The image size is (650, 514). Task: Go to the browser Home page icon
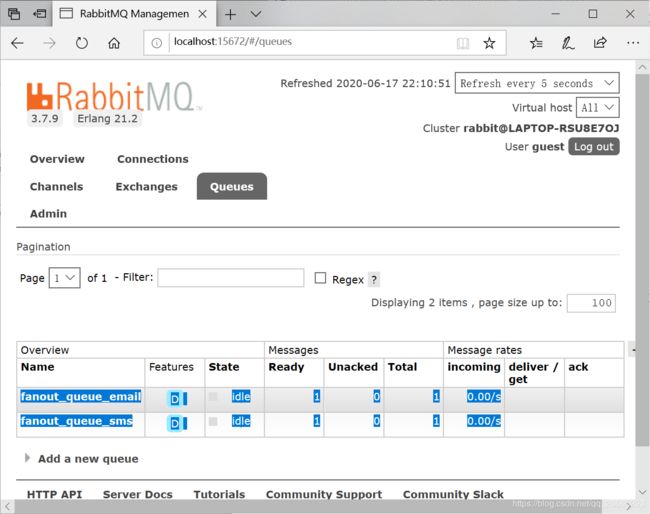tap(114, 43)
